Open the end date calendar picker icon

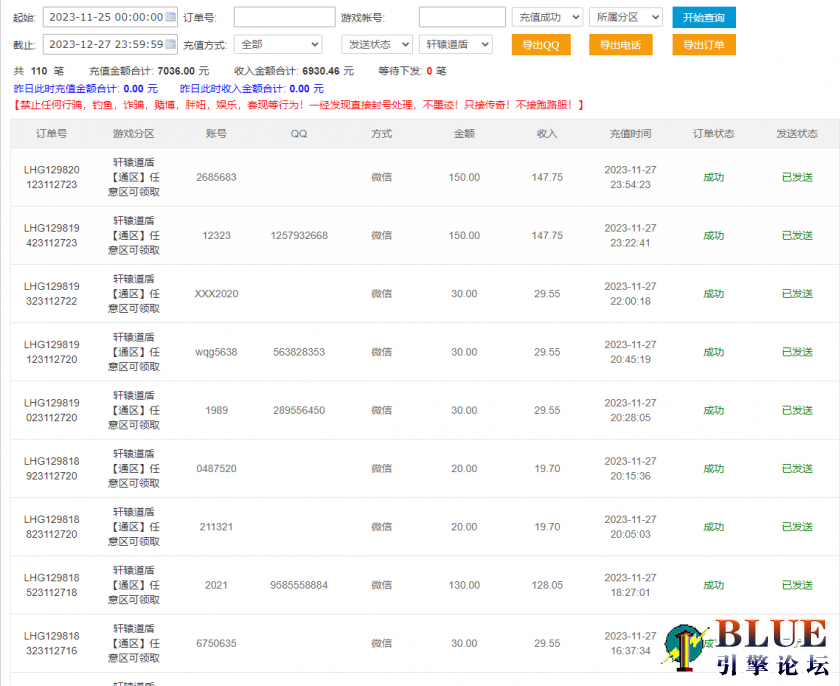(x=170, y=44)
